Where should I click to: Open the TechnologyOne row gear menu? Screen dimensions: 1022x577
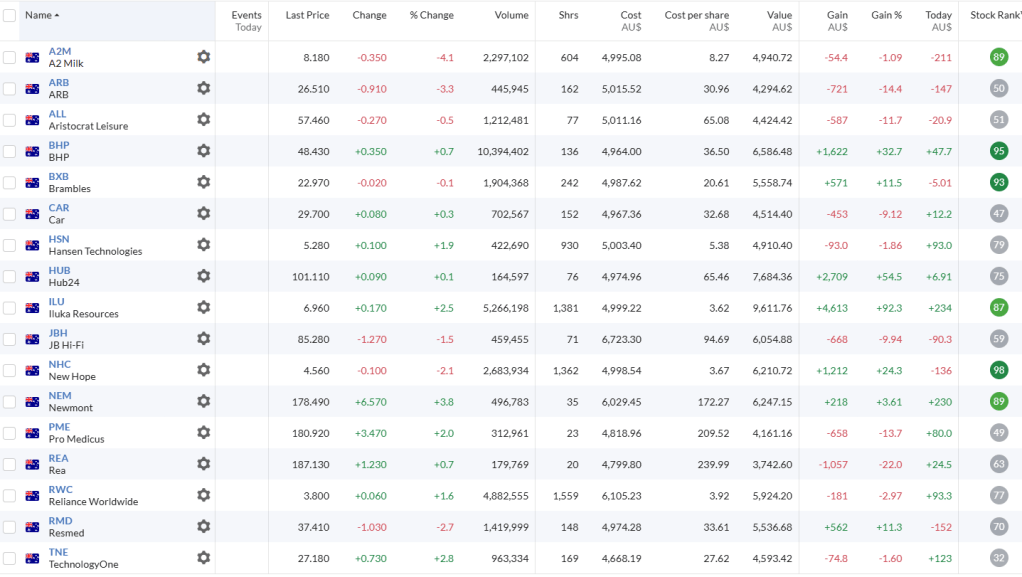point(204,557)
